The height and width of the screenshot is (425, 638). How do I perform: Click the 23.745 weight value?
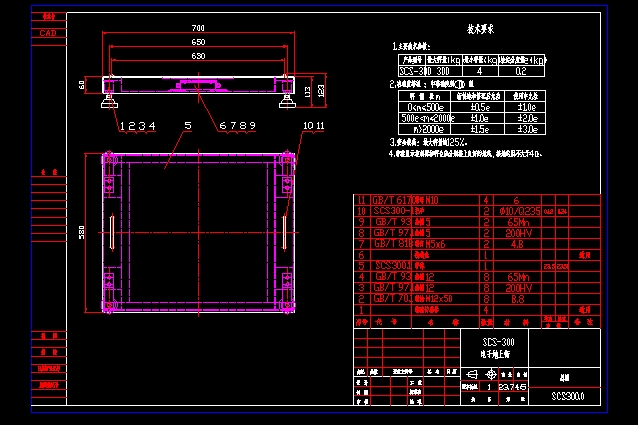(512, 387)
